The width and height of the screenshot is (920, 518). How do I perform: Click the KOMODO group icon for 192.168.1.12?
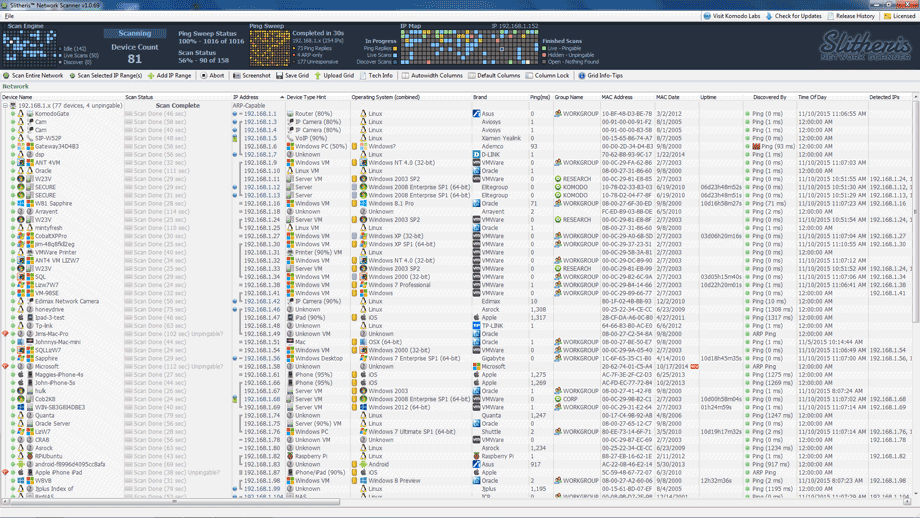click(x=558, y=187)
